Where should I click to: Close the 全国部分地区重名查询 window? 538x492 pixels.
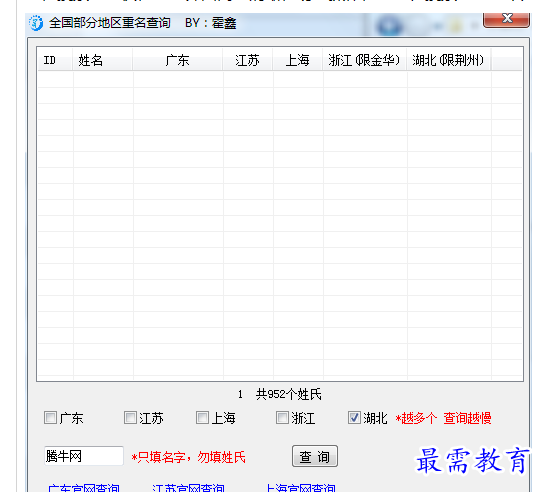(506, 19)
